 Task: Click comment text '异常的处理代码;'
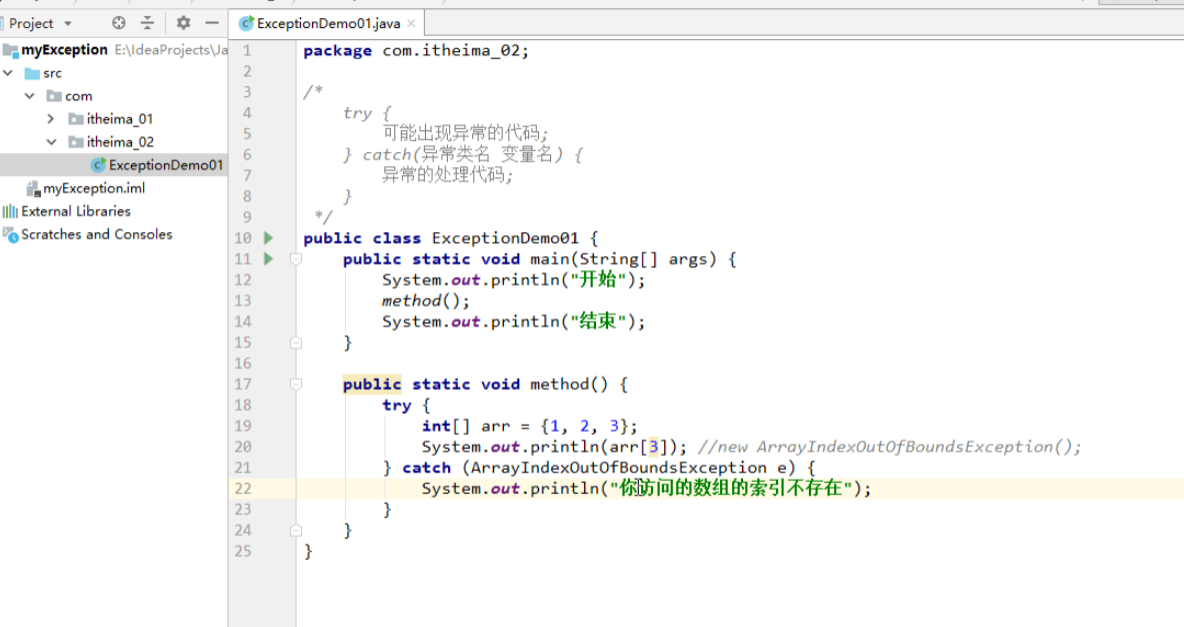[x=447, y=175]
